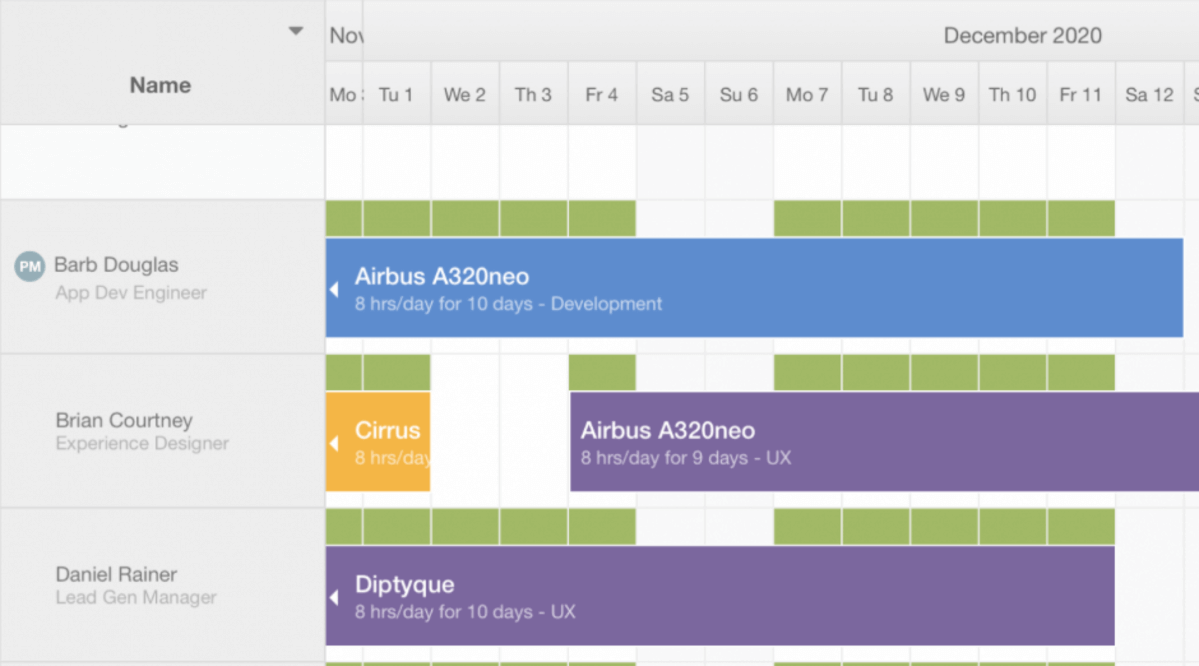The height and width of the screenshot is (666, 1199).
Task: Click the Name column header
Action: click(x=160, y=85)
